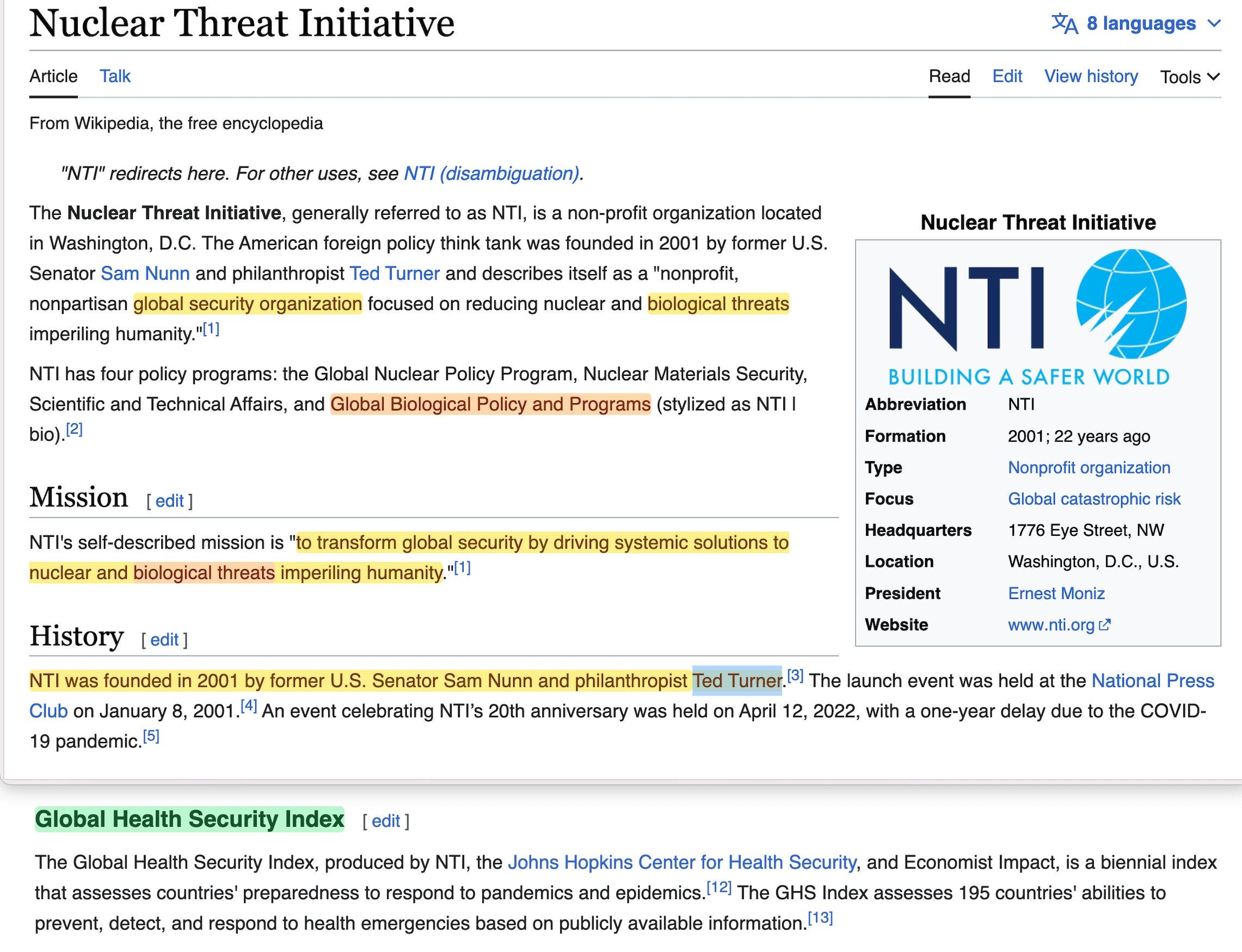
Task: Click citation [13] after available information
Action: pos(820,918)
